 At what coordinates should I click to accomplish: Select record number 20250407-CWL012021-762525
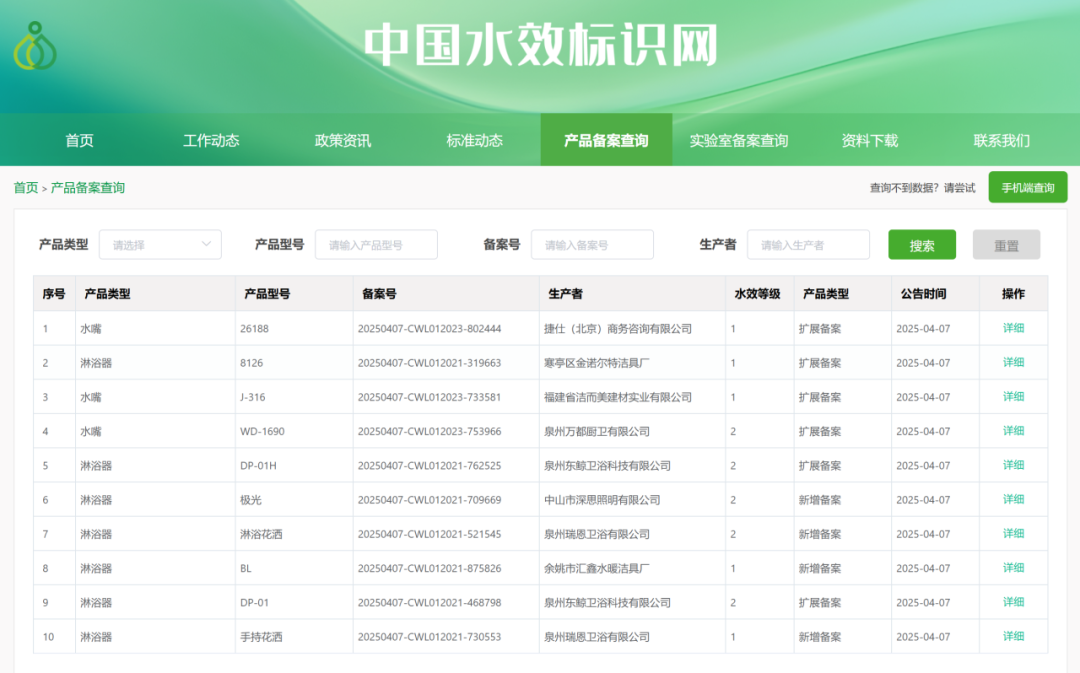[x=429, y=466]
